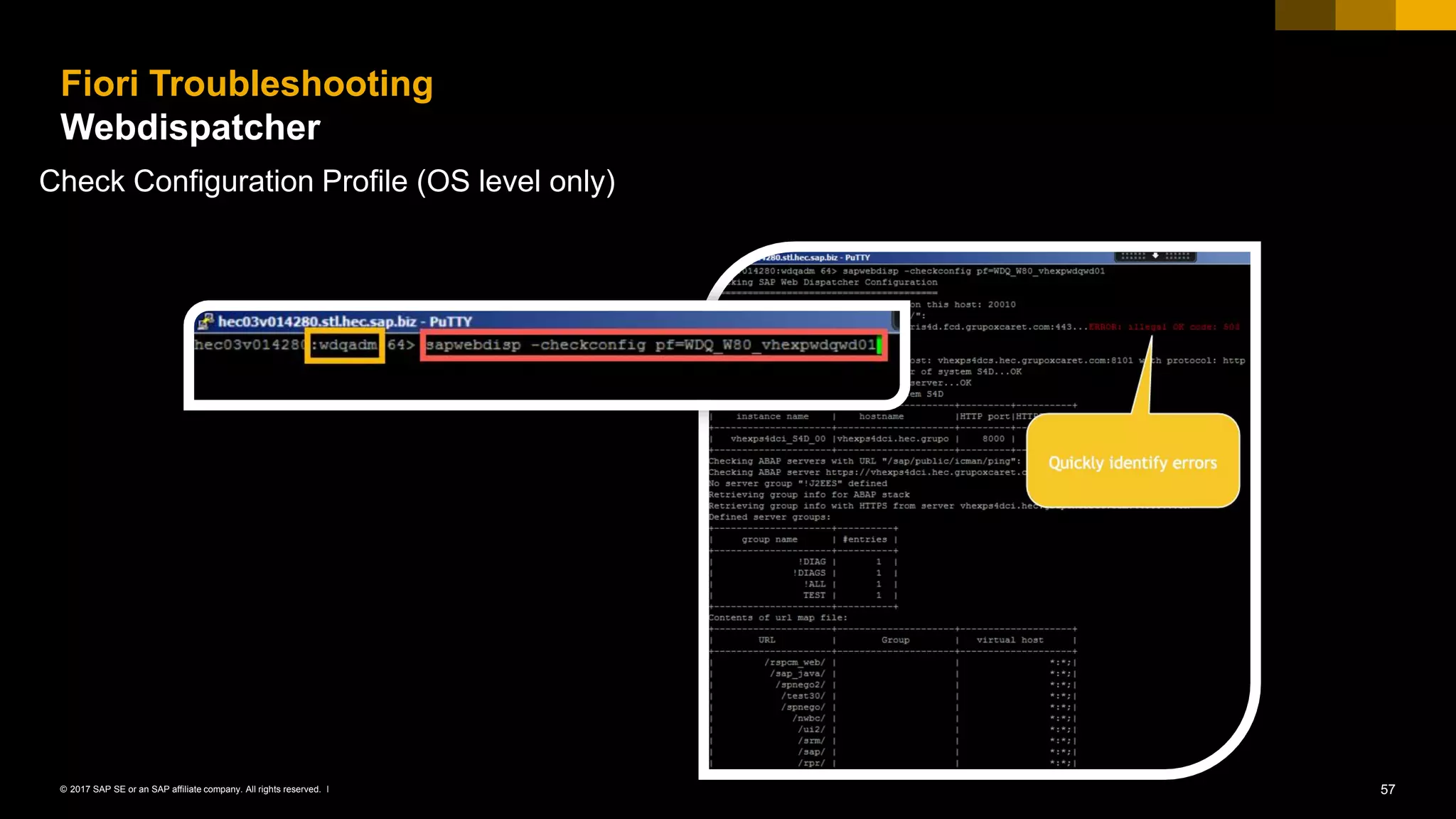Click the '/rpr/' URL entry

click(812, 764)
